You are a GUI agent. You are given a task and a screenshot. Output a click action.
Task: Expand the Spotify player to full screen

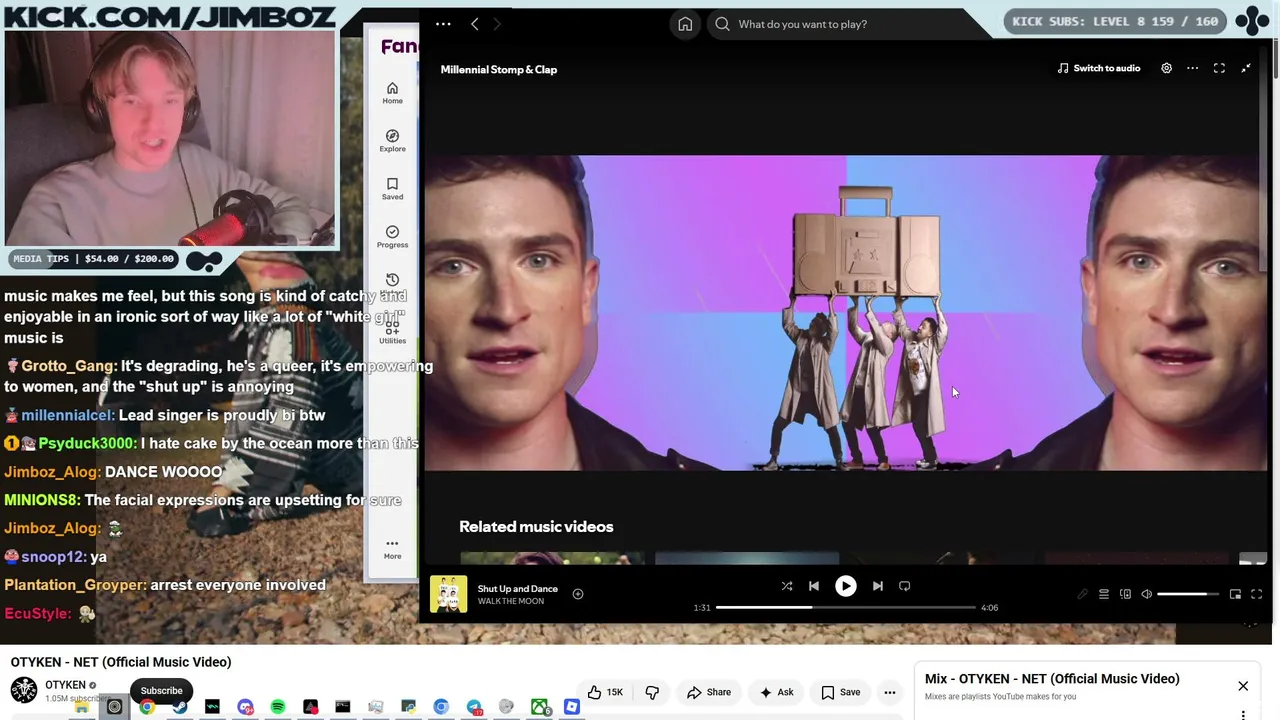[x=1256, y=594]
